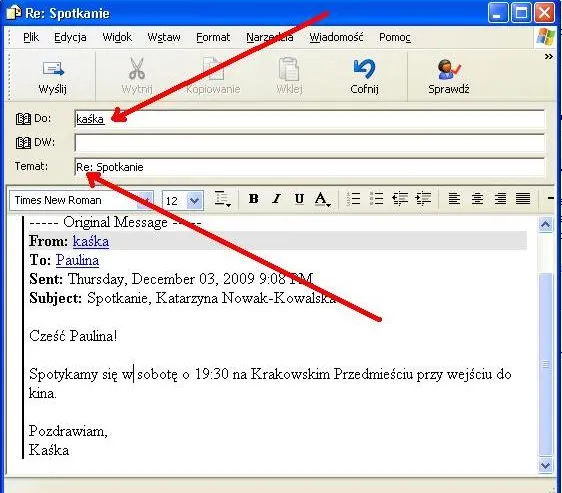
Task: Open the font color picker
Action: [322, 199]
